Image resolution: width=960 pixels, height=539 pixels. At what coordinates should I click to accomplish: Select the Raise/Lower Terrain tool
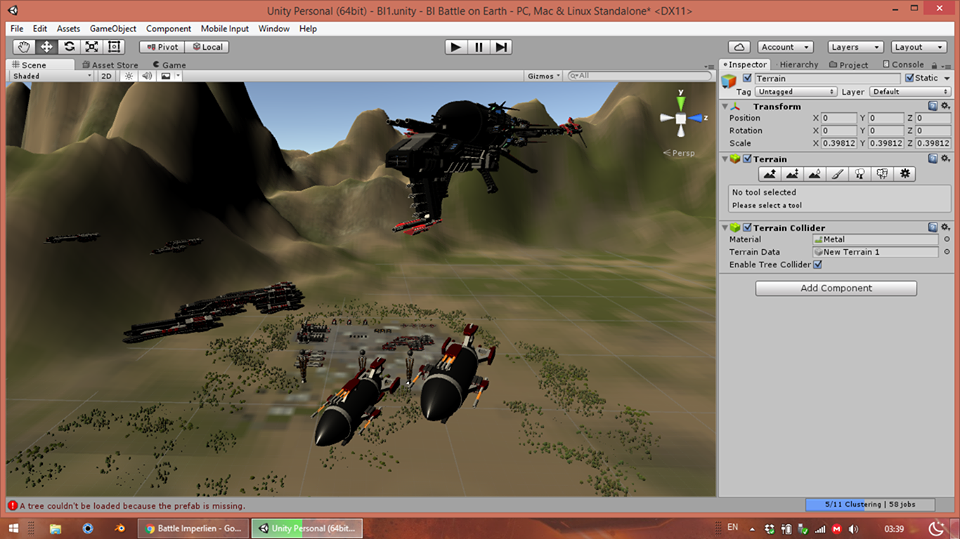tap(770, 174)
